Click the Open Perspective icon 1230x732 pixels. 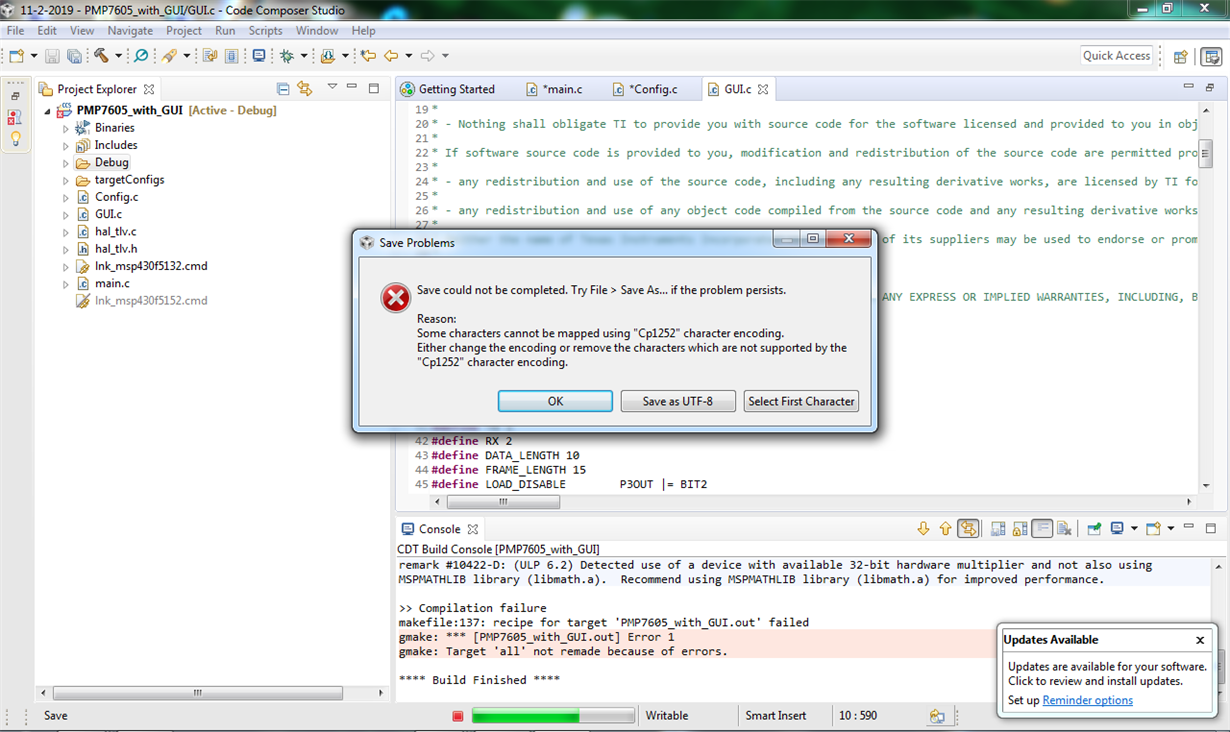coord(1181,57)
